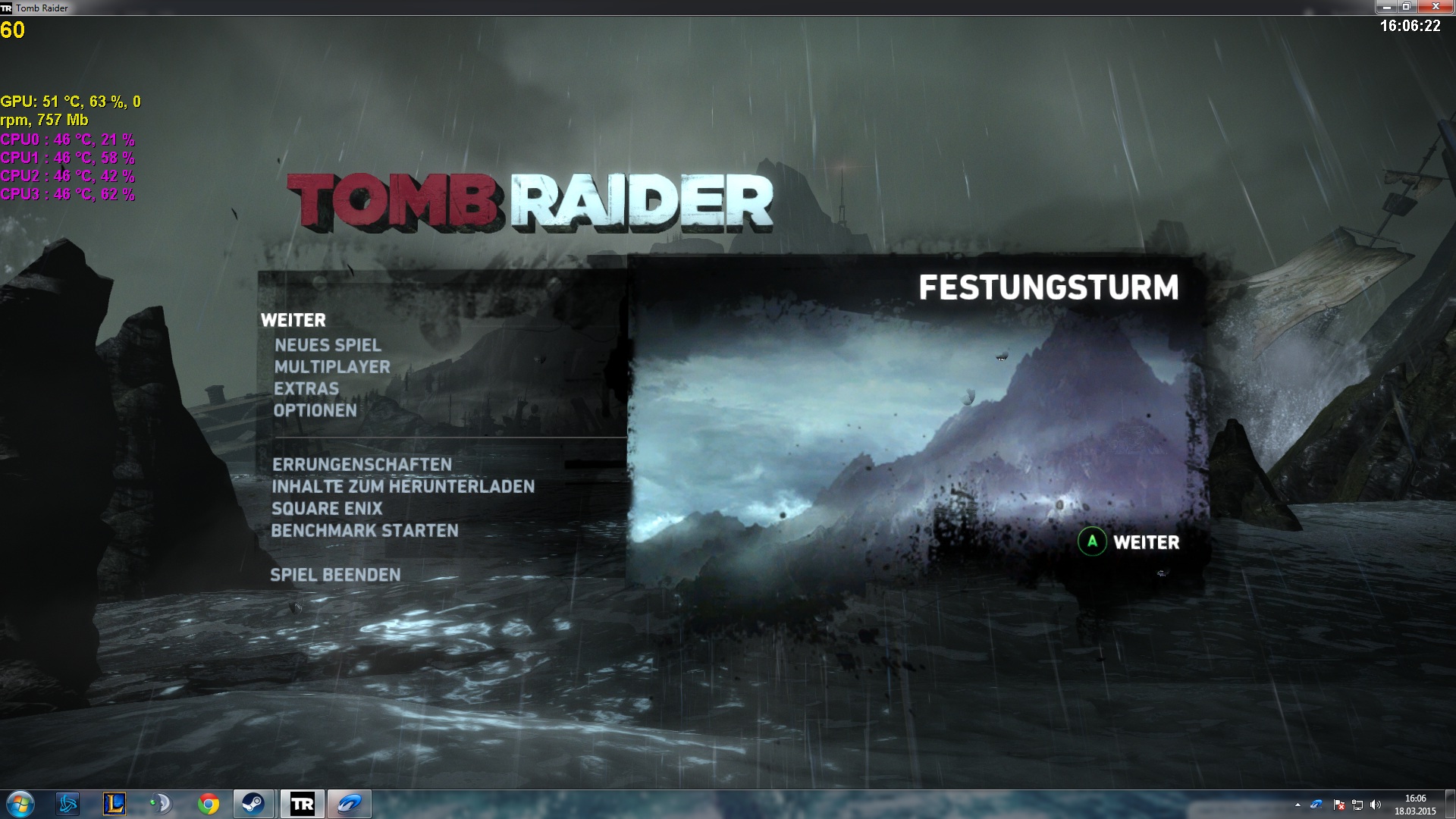The height and width of the screenshot is (819, 1456).
Task: Select WEITER in the main menu list
Action: 293,321
